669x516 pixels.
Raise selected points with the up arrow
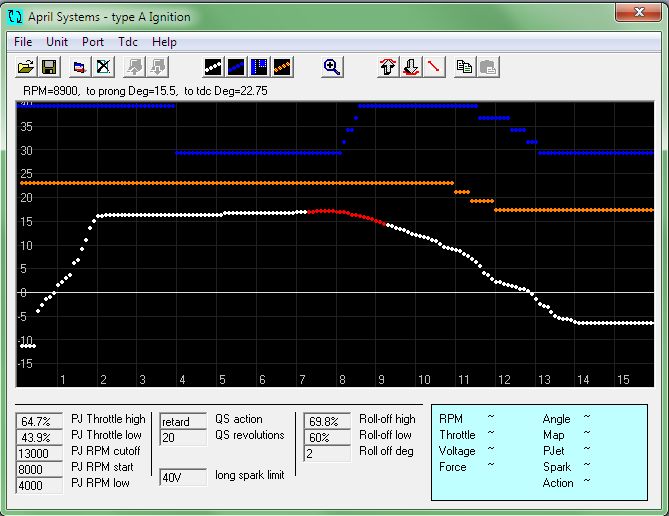[388, 67]
